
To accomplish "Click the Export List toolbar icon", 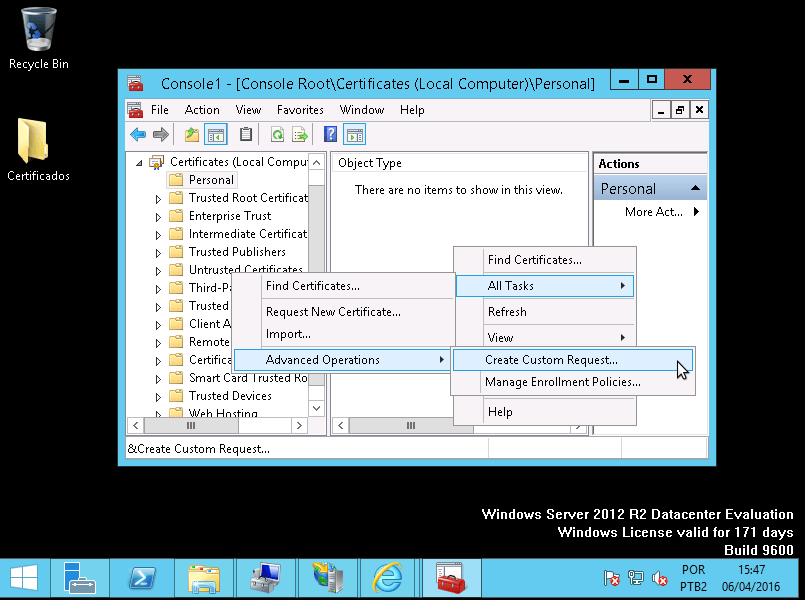I will coord(300,135).
